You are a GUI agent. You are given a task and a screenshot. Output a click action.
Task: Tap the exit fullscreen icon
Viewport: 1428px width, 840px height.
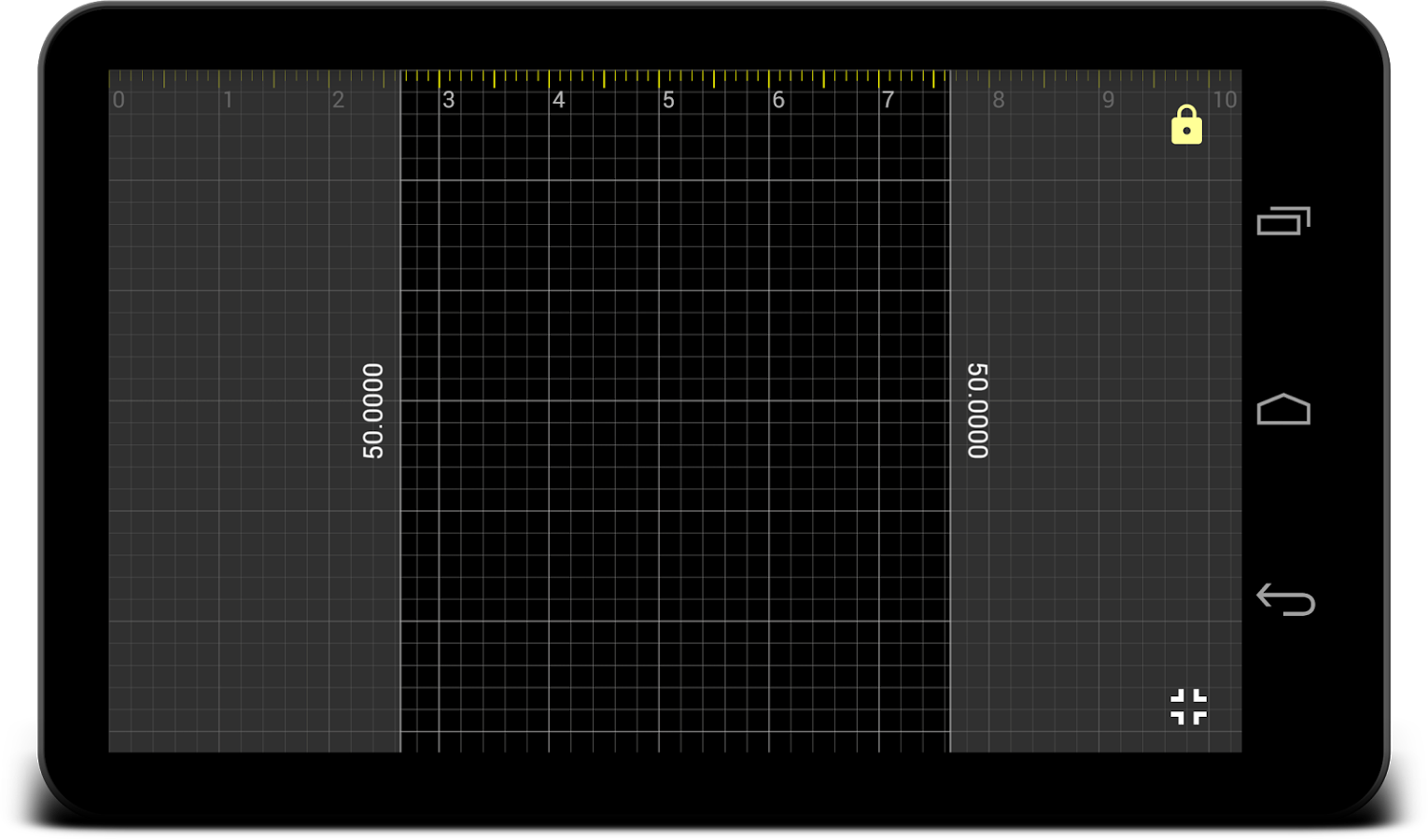(1189, 707)
